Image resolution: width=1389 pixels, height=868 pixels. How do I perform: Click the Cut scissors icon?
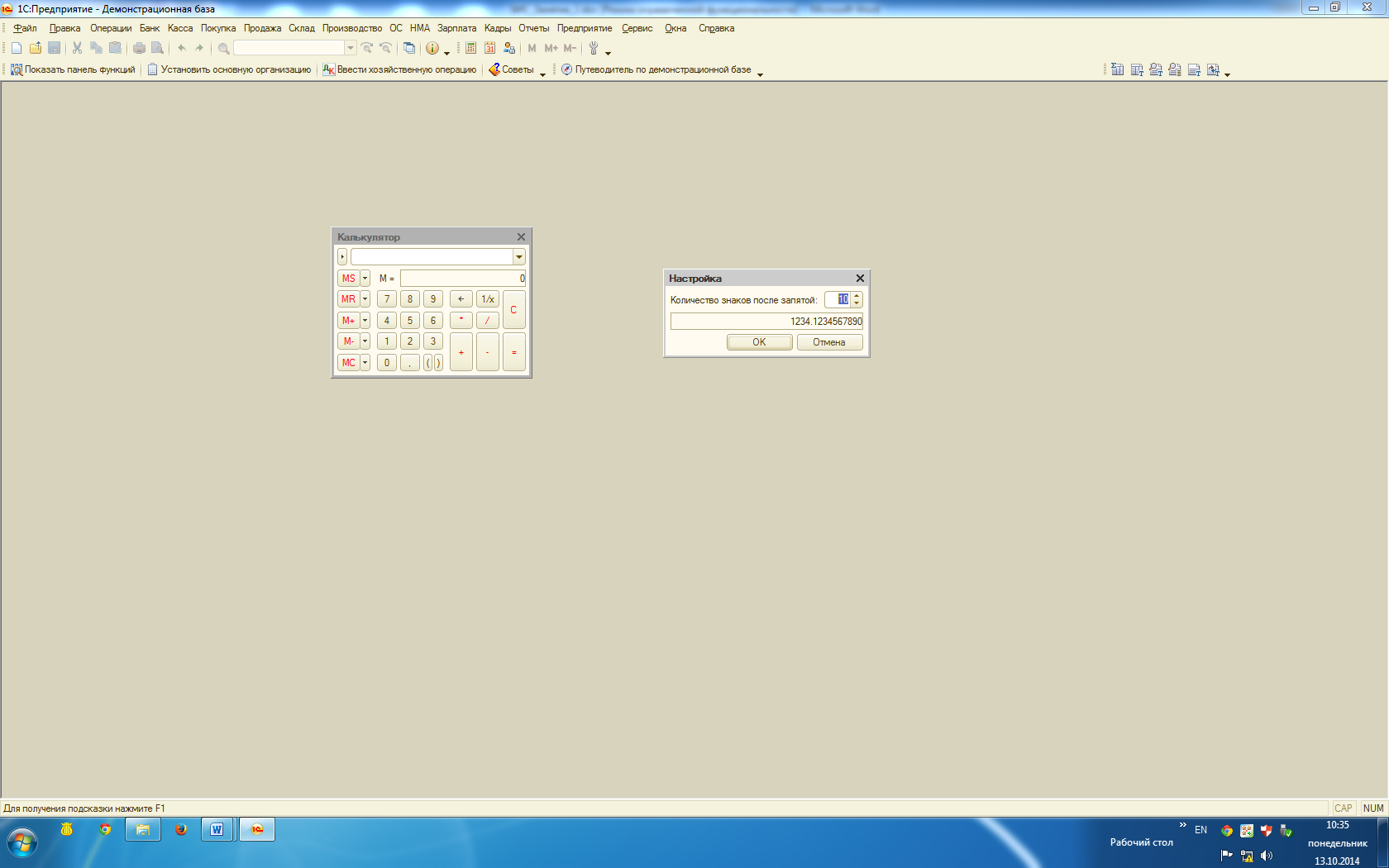pos(77,48)
